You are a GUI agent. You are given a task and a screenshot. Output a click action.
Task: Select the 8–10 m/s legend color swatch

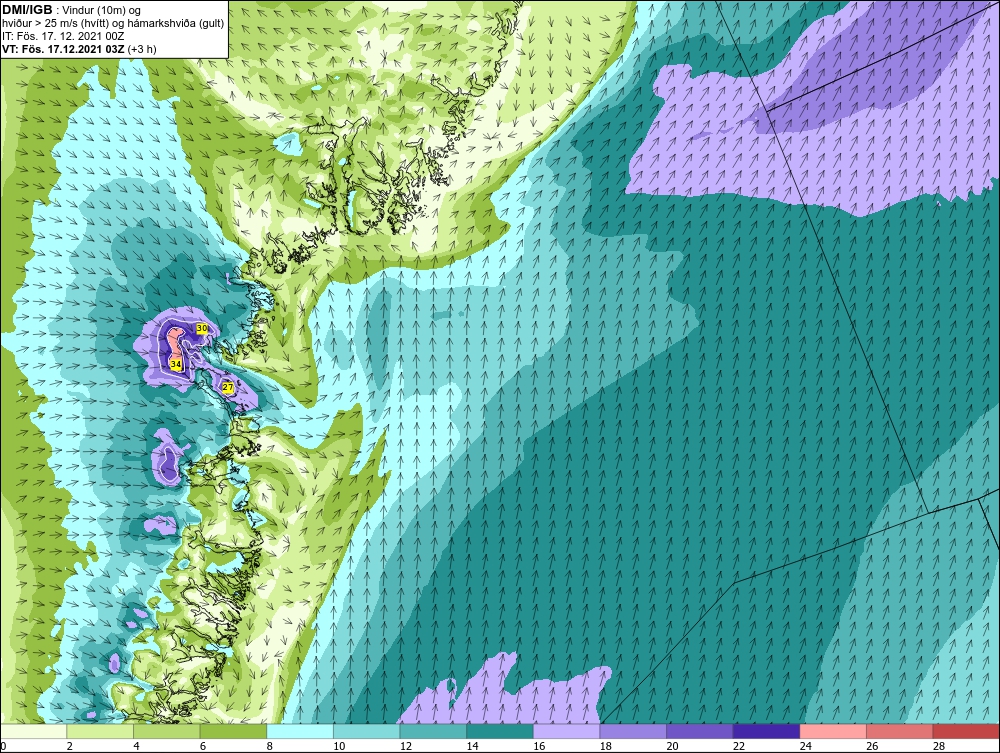click(x=300, y=731)
